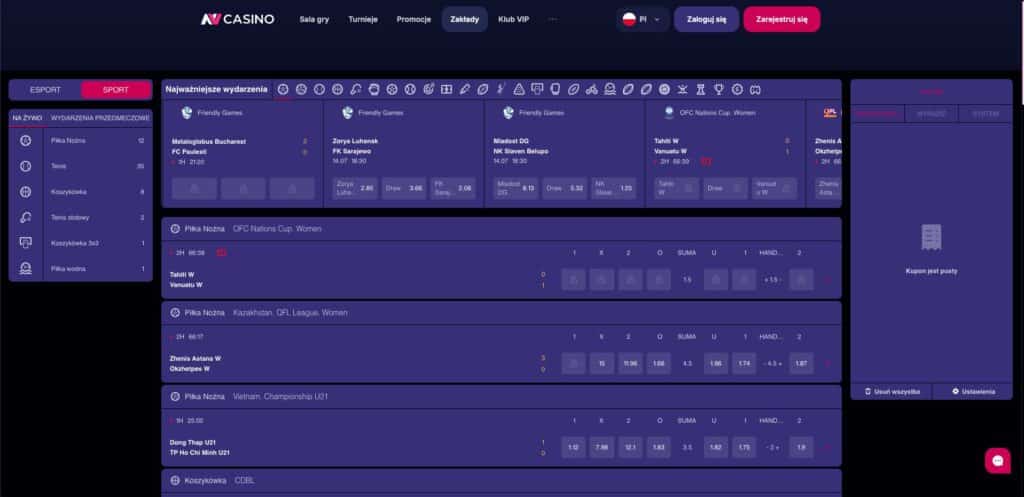This screenshot has width=1024, height=497.
Task: Pick odds 12.1 for TP Ho Chi Minh U21 win
Action: [x=630, y=447]
